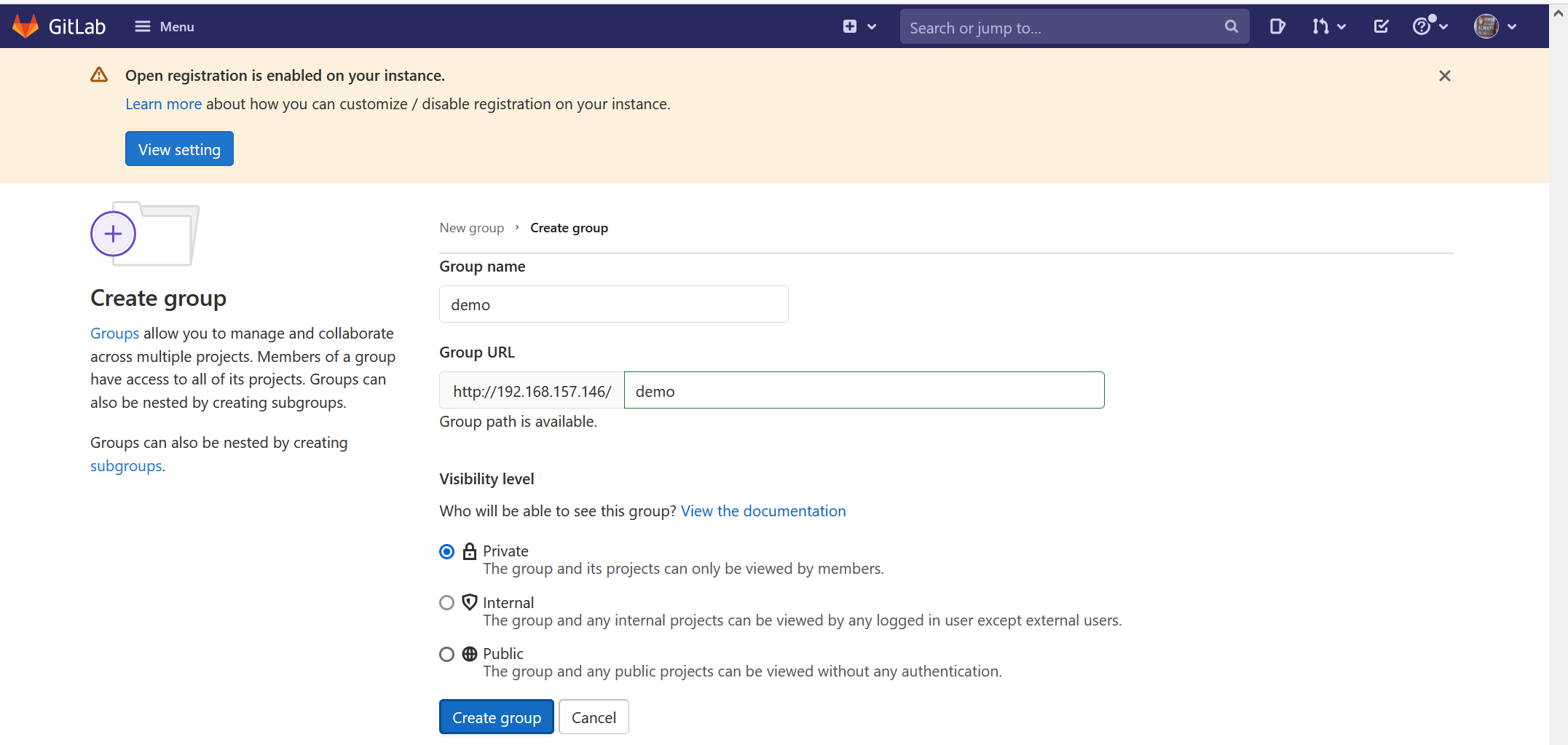The width and height of the screenshot is (1568, 745).
Task: Click the help question mark icon
Action: (1422, 26)
